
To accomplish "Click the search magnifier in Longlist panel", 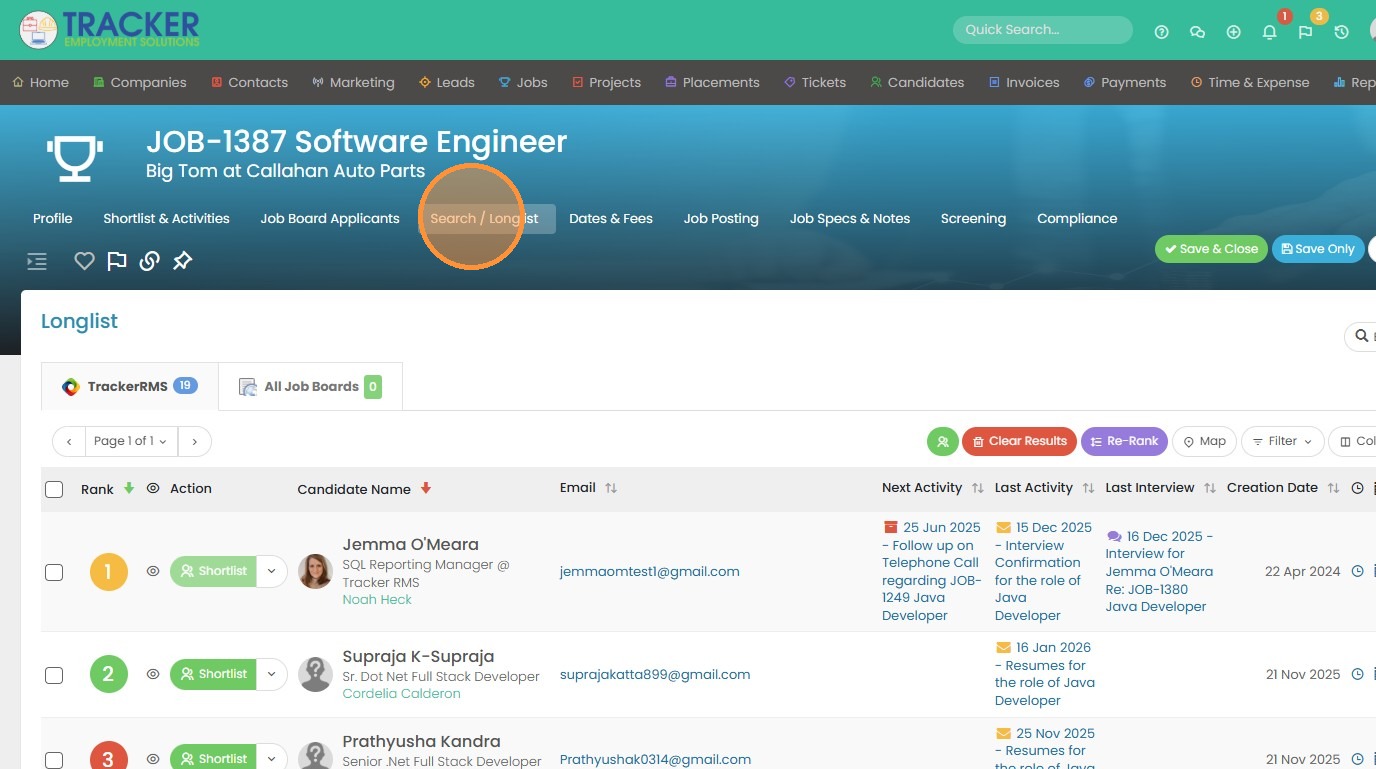I will (1361, 336).
